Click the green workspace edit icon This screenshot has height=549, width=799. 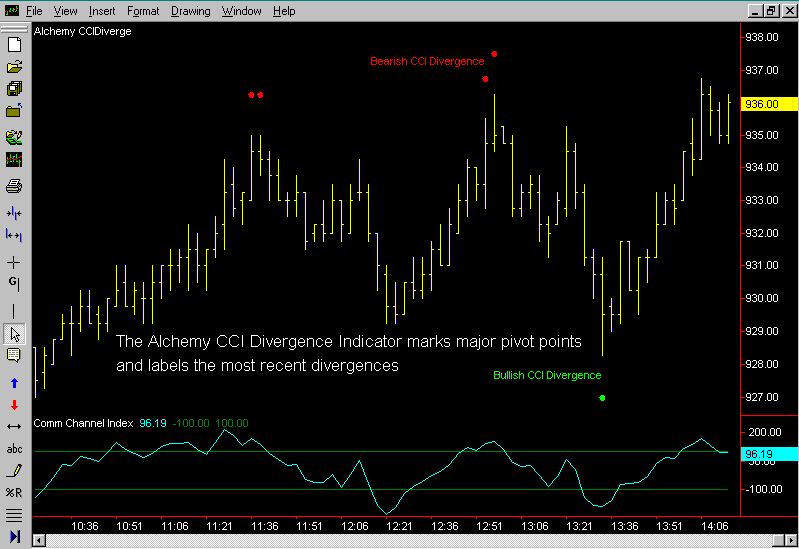pyautogui.click(x=14, y=137)
